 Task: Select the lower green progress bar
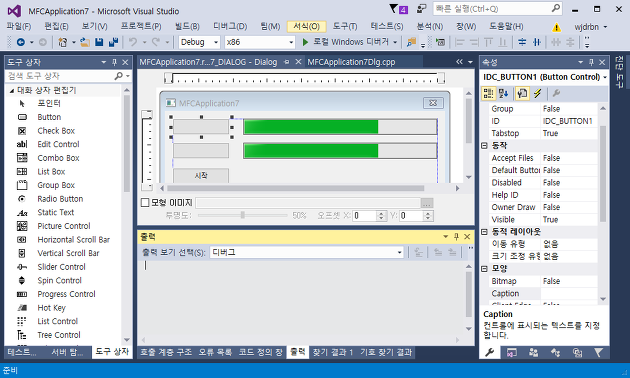340,151
